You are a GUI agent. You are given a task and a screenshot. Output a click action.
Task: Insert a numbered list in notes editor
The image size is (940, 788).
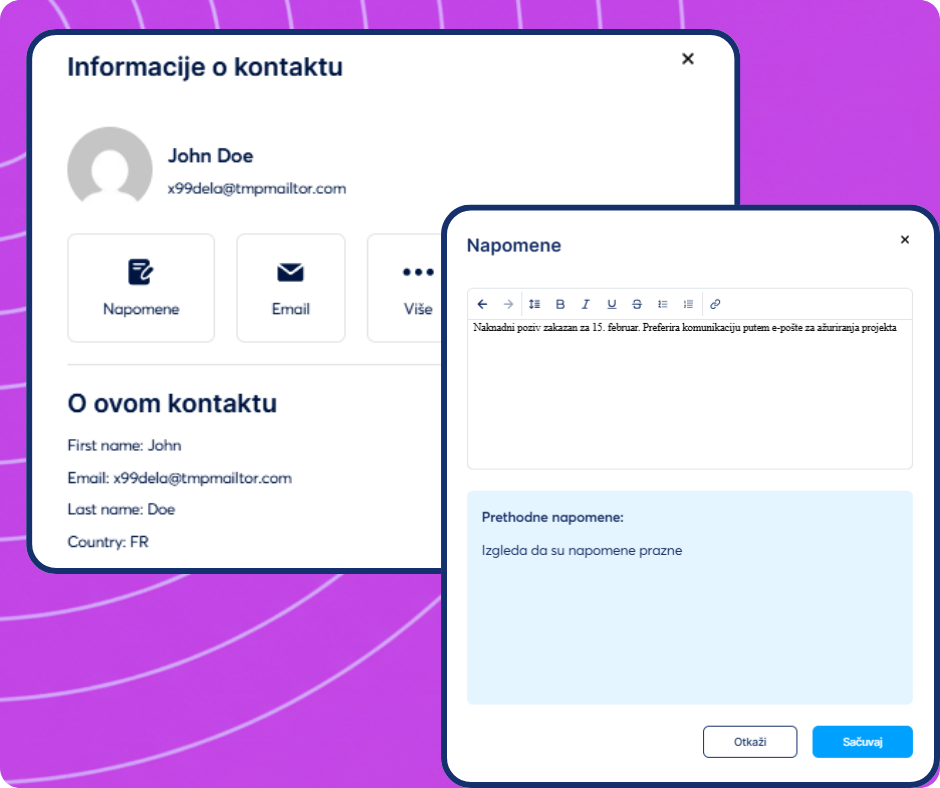pos(688,304)
